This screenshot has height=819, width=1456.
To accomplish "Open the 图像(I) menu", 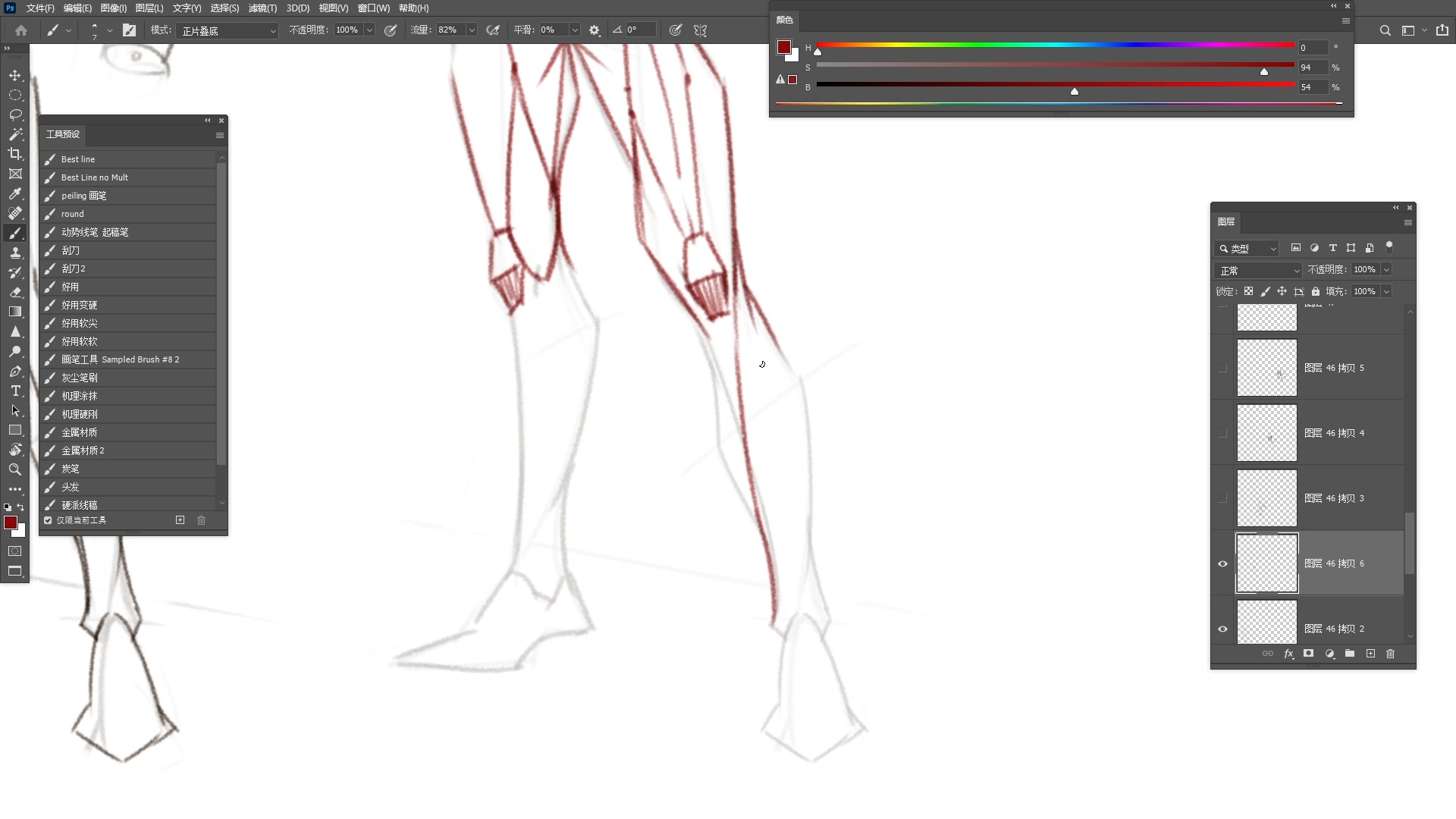I will tap(114, 8).
